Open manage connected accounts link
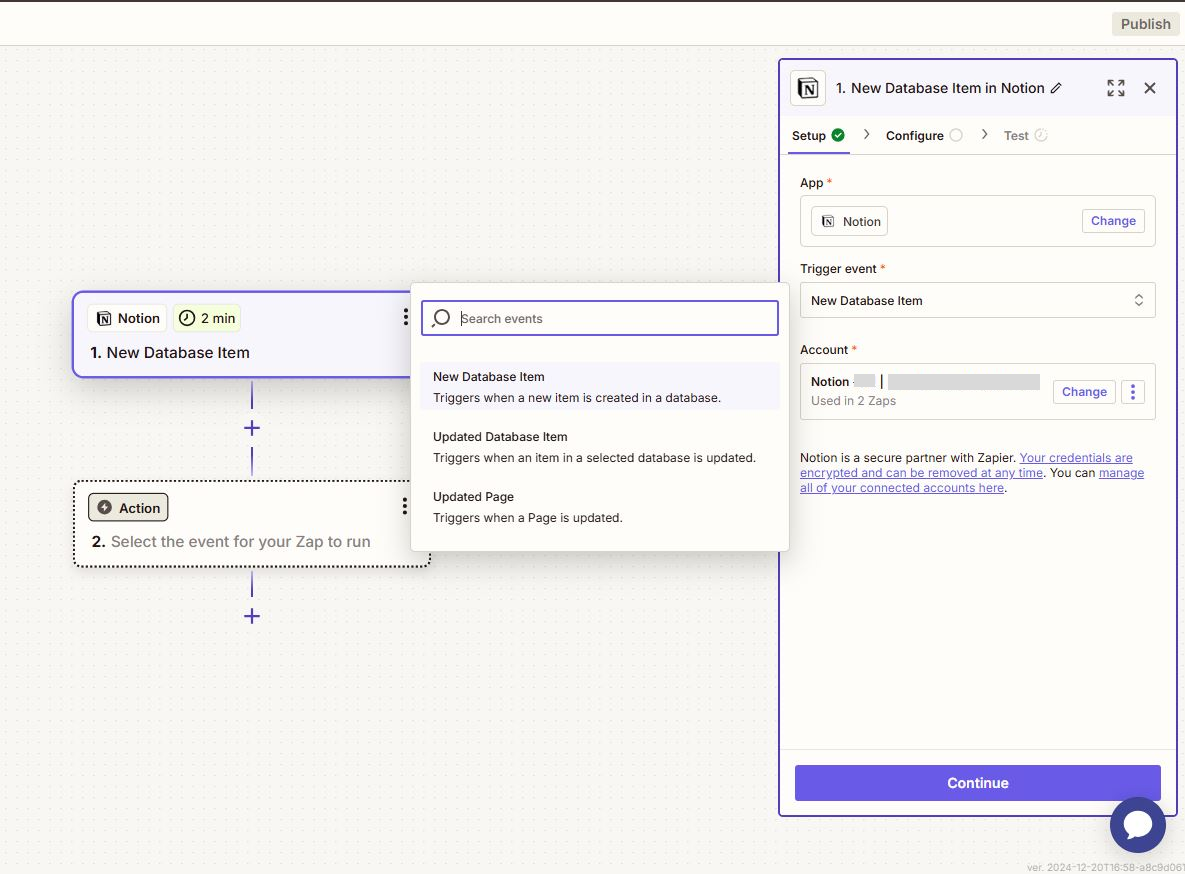Screen dimensions: 1185x874 [x=972, y=480]
